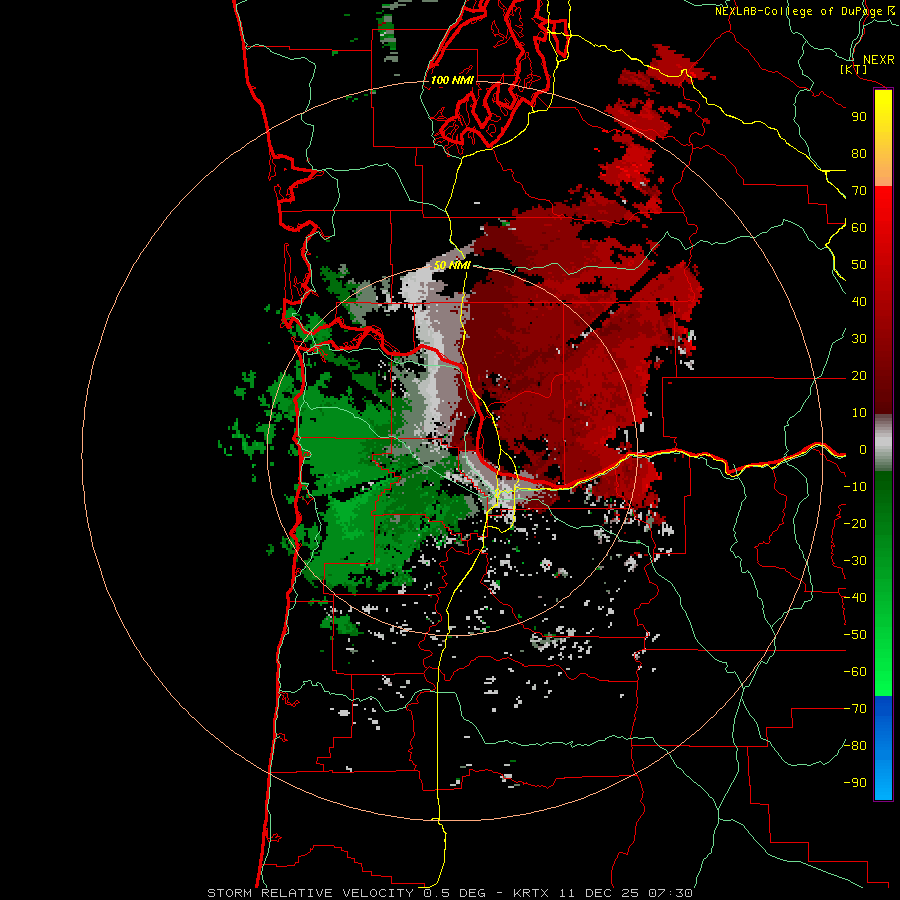
Task: Click the NEXR label above the color bar
Action: [879, 60]
